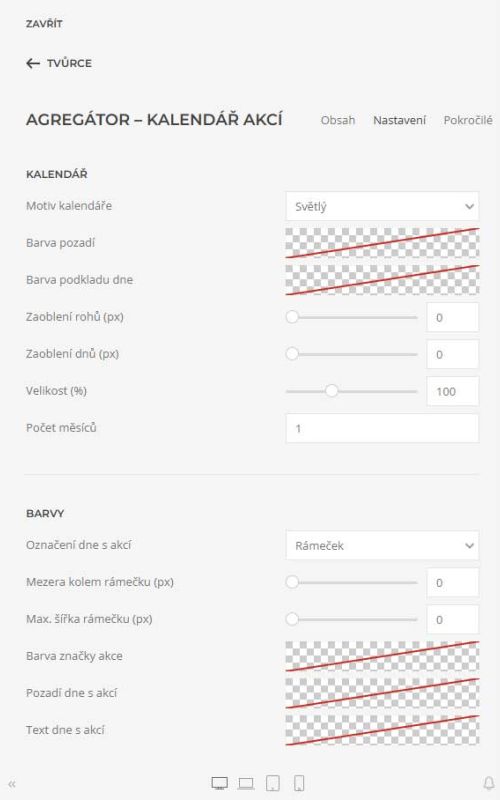
Task: Open the Obsah tab
Action: pyautogui.click(x=338, y=120)
